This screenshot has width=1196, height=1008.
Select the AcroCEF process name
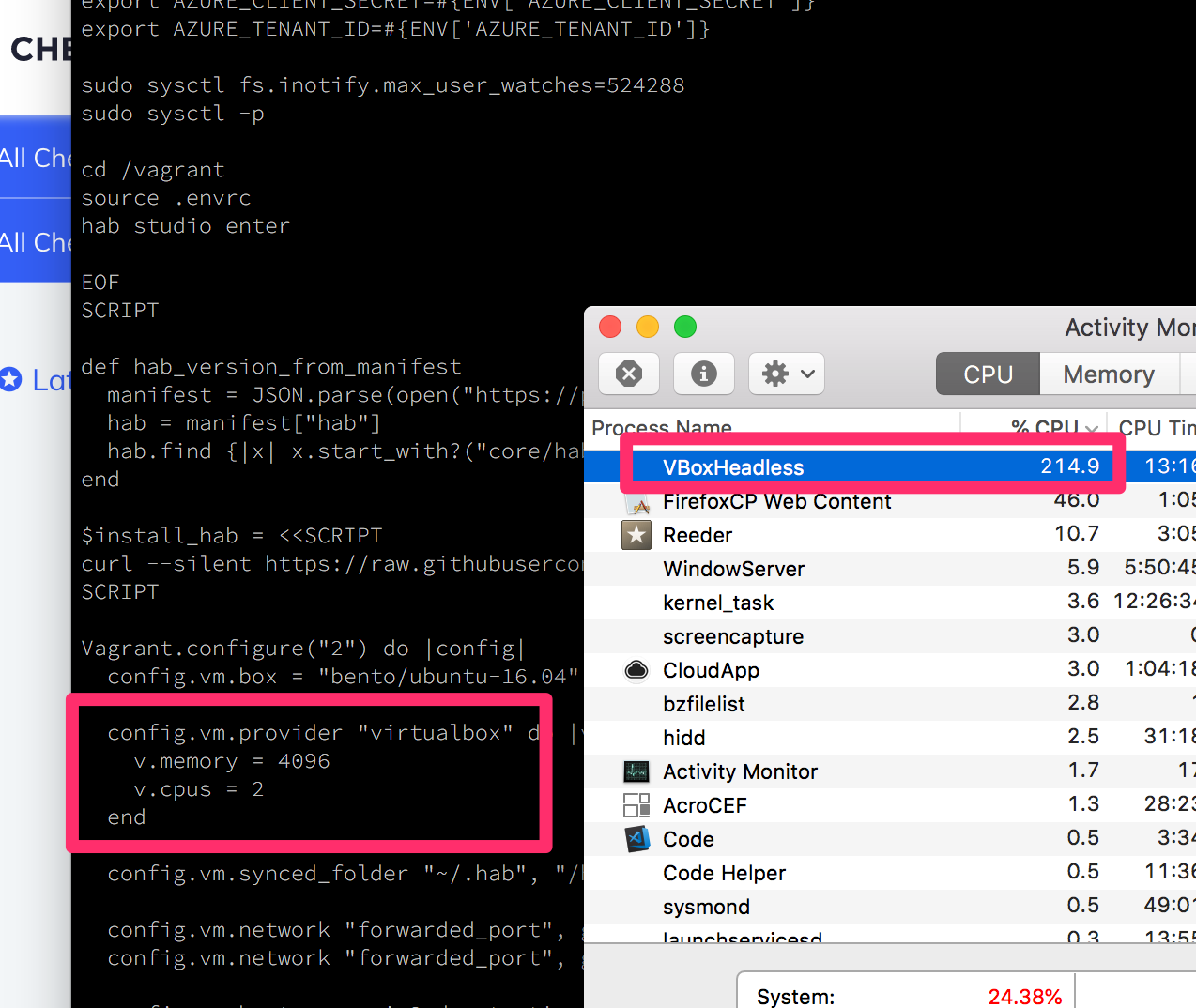click(705, 805)
